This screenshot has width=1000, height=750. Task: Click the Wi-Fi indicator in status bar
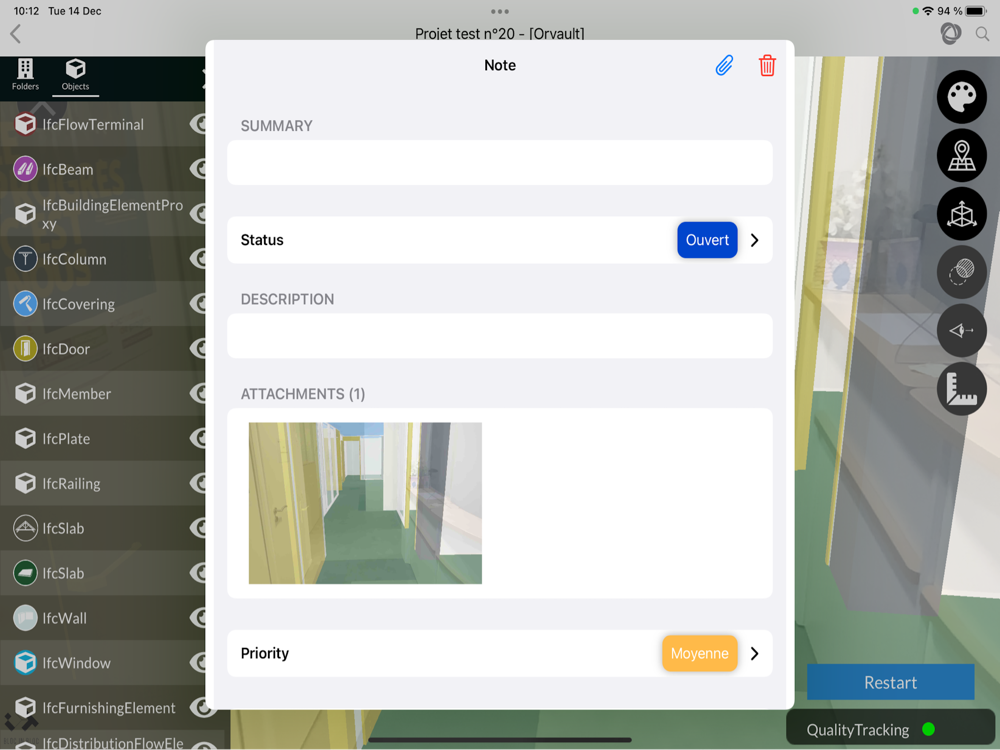tap(928, 11)
